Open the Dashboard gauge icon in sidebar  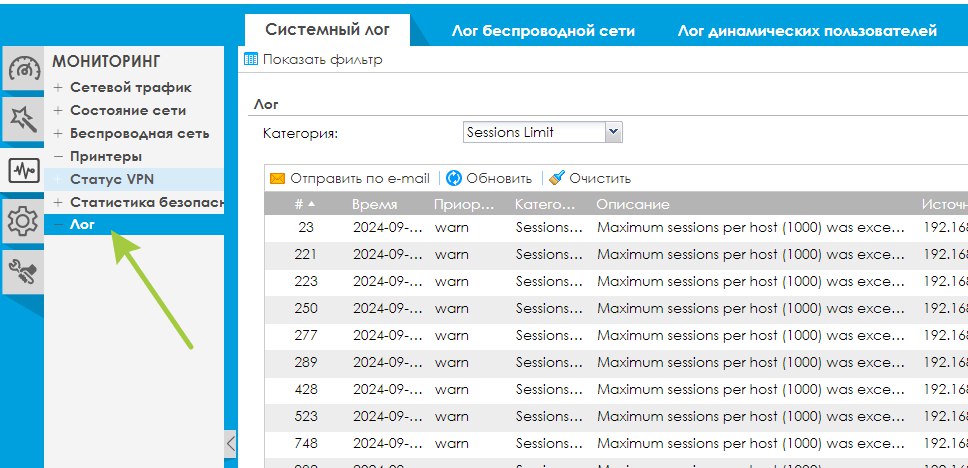pos(22,68)
